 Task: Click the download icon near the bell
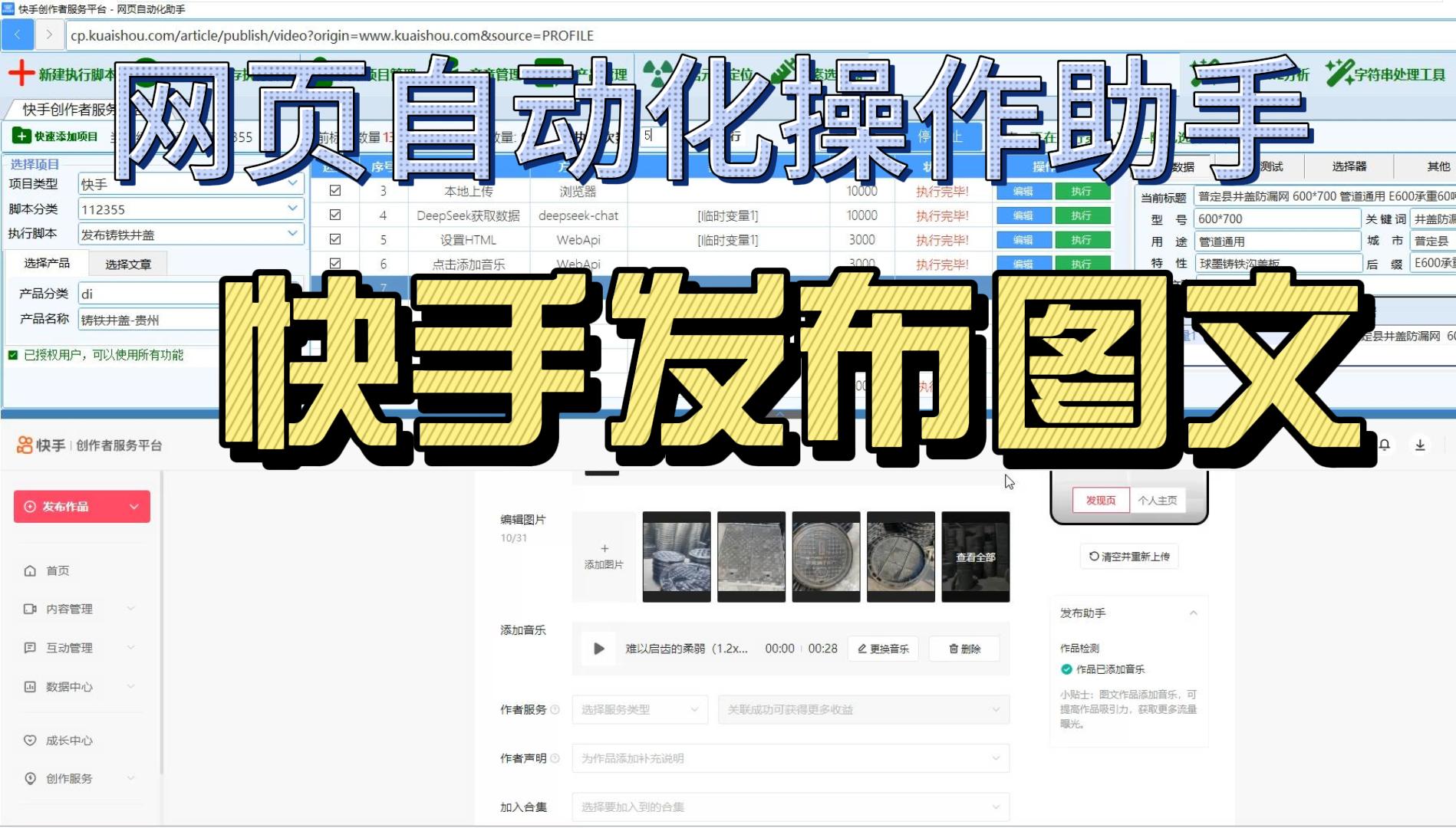[x=1420, y=445]
